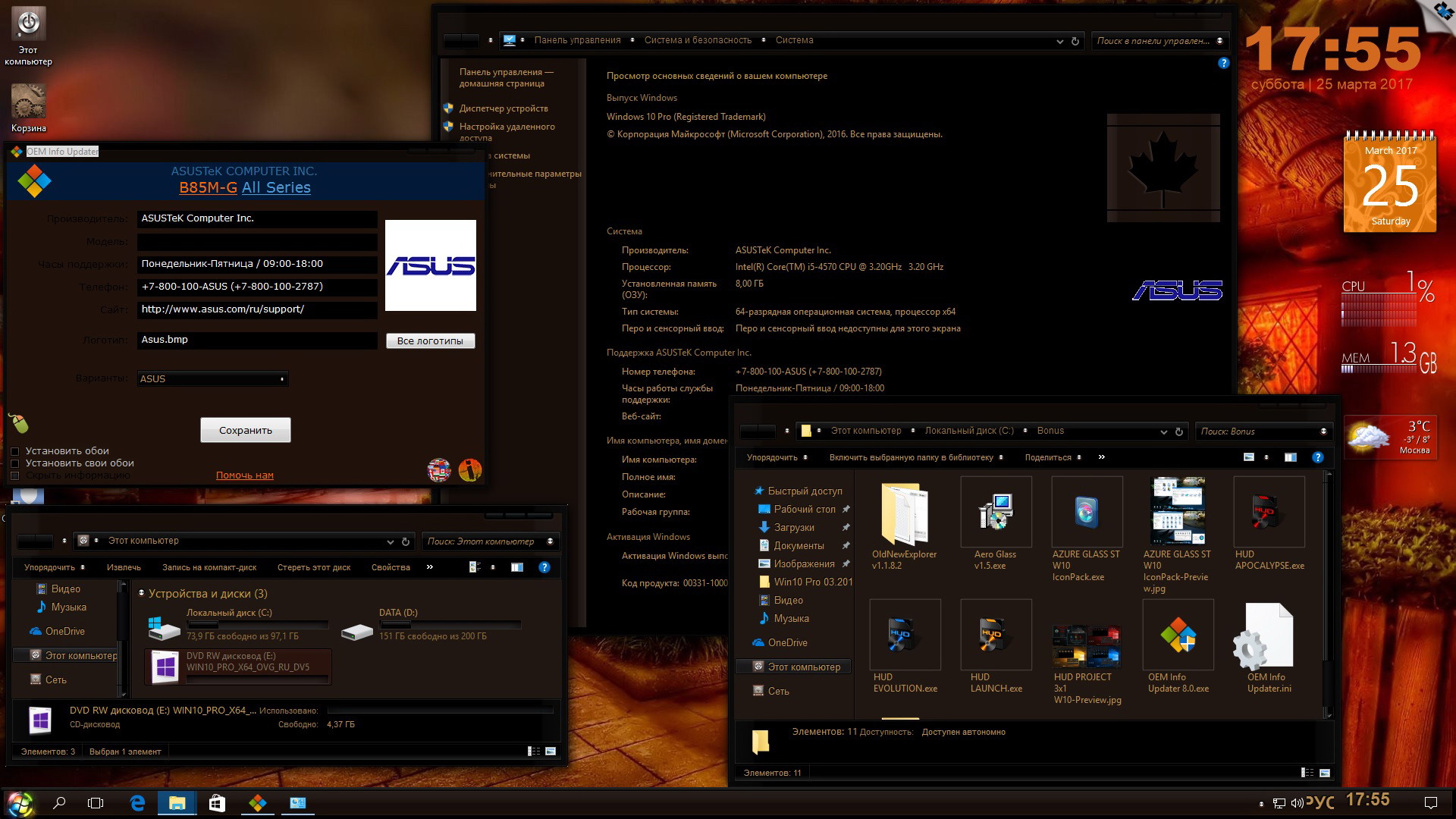Open OEM Info Updater 8.0.exe file
This screenshot has width=1456, height=819.
click(1178, 647)
